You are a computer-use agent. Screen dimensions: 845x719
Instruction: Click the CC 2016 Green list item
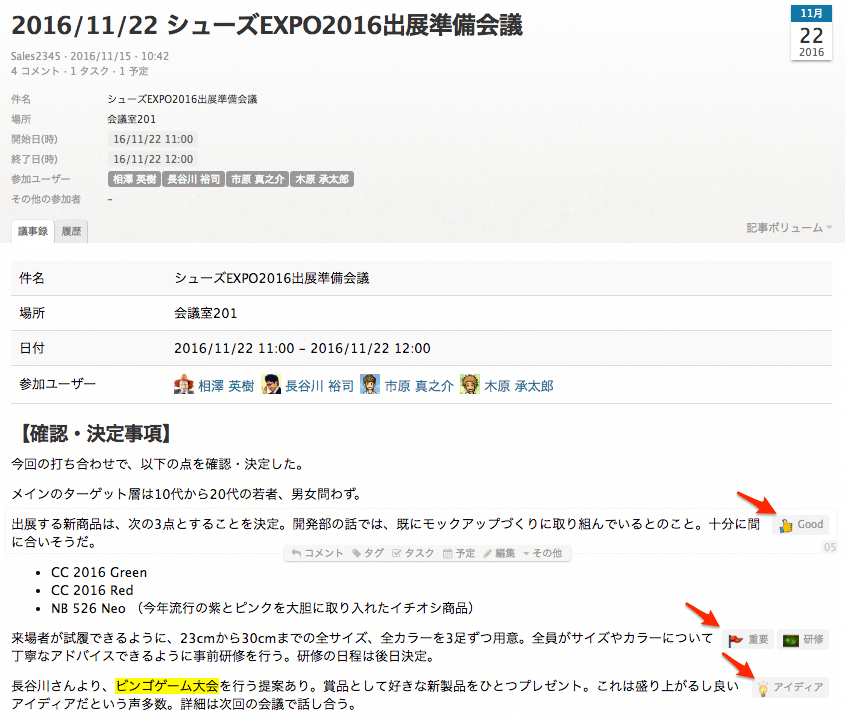click(x=99, y=572)
